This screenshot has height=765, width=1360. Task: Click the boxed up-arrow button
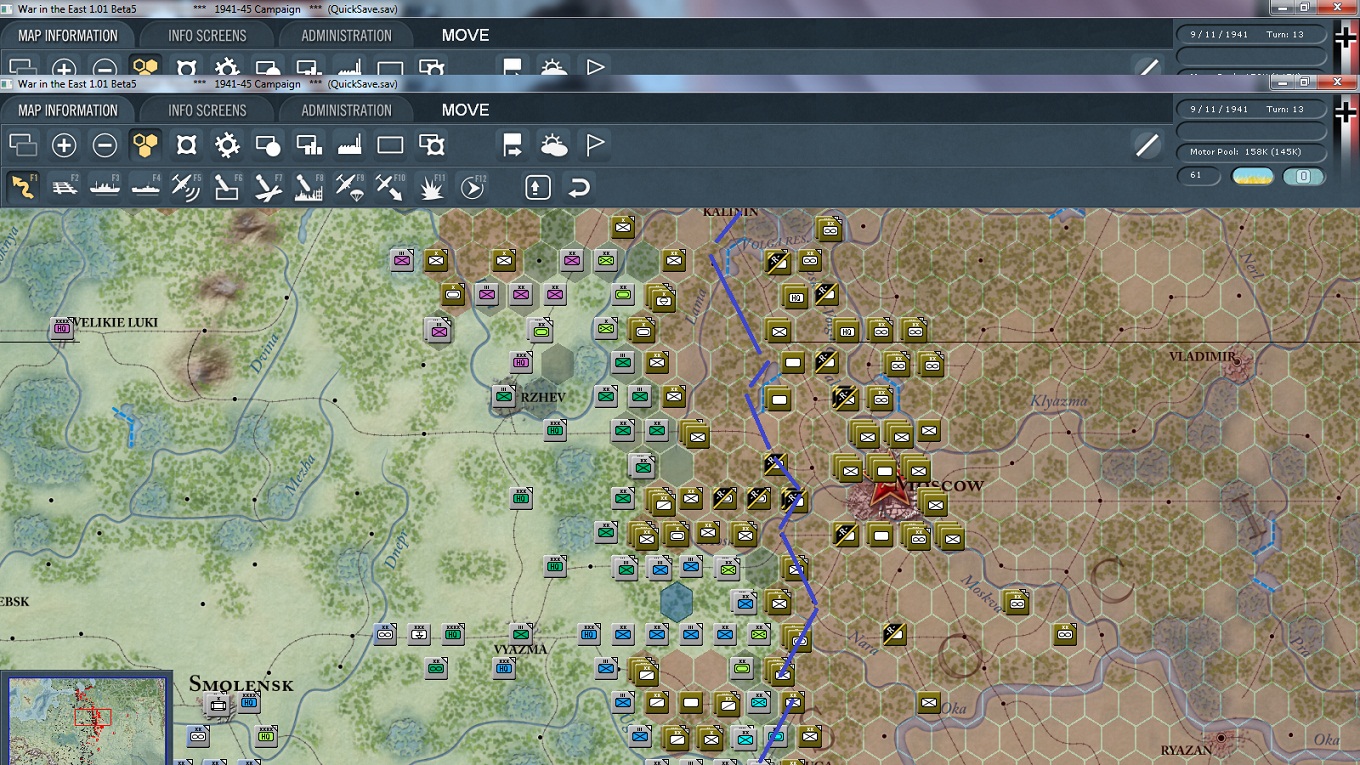tap(538, 187)
